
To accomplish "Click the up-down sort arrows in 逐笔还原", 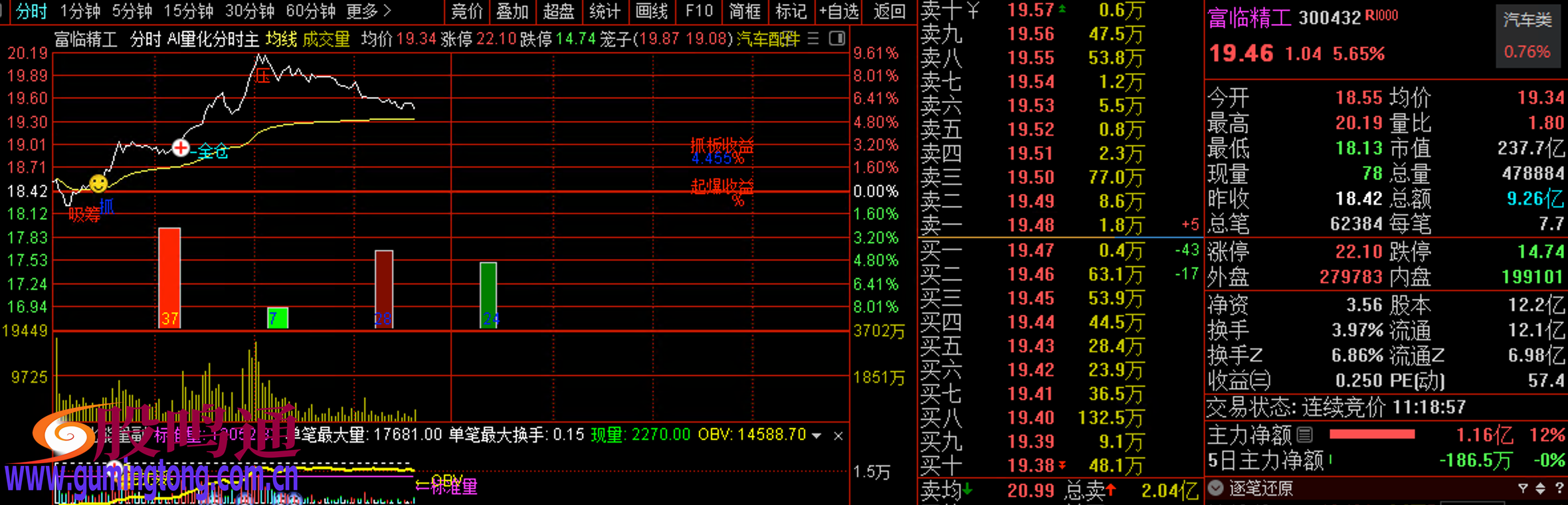I will (x=1541, y=488).
